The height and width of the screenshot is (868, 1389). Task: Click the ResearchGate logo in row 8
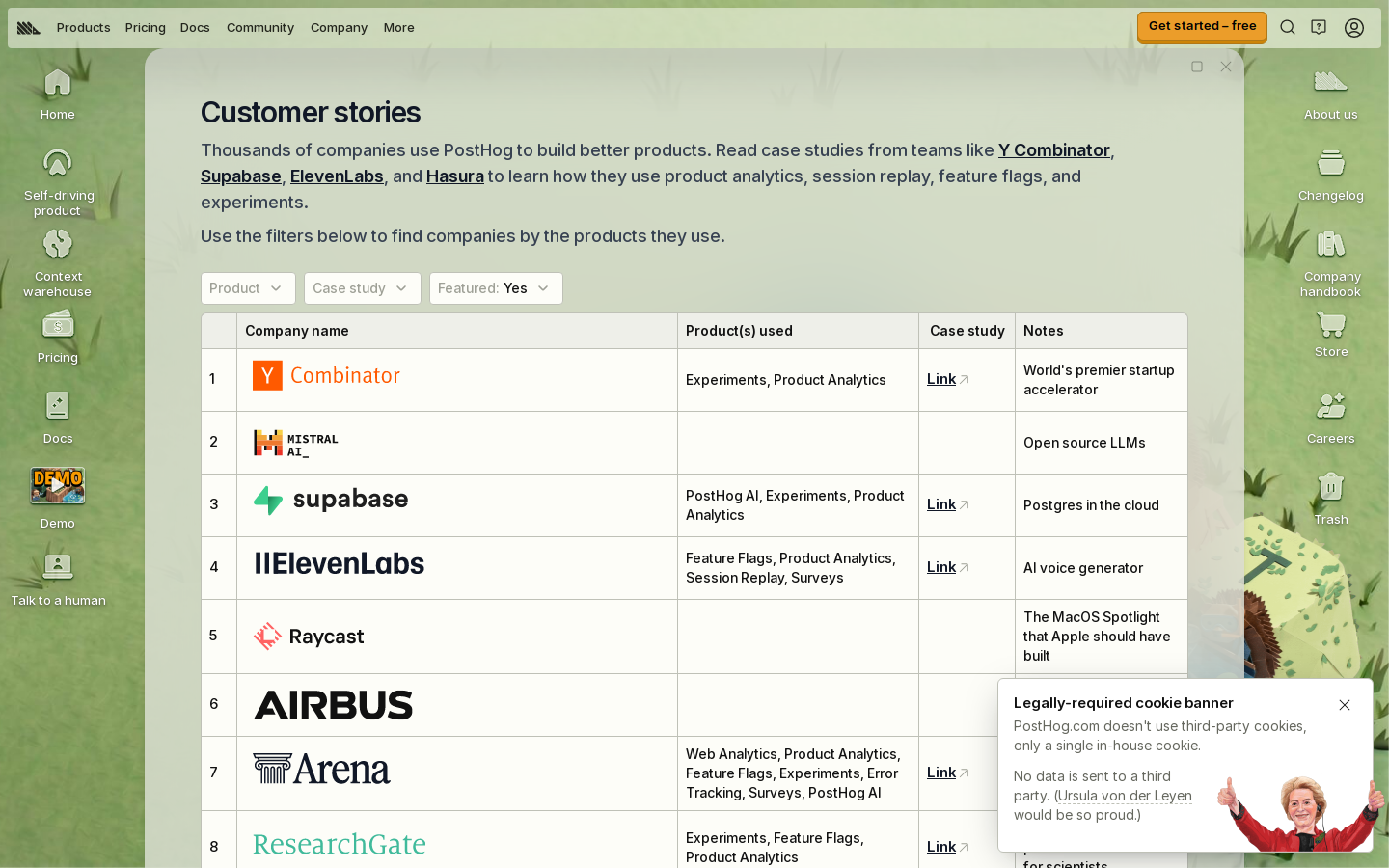pyautogui.click(x=340, y=844)
